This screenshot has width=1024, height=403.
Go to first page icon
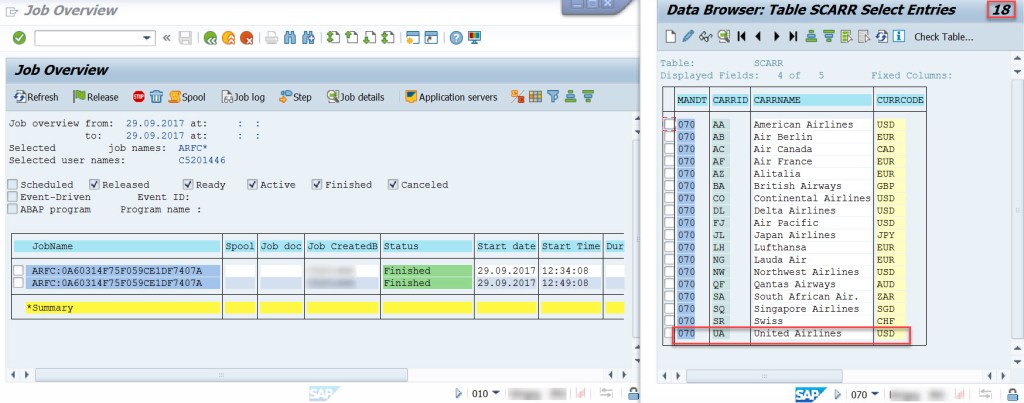334,38
